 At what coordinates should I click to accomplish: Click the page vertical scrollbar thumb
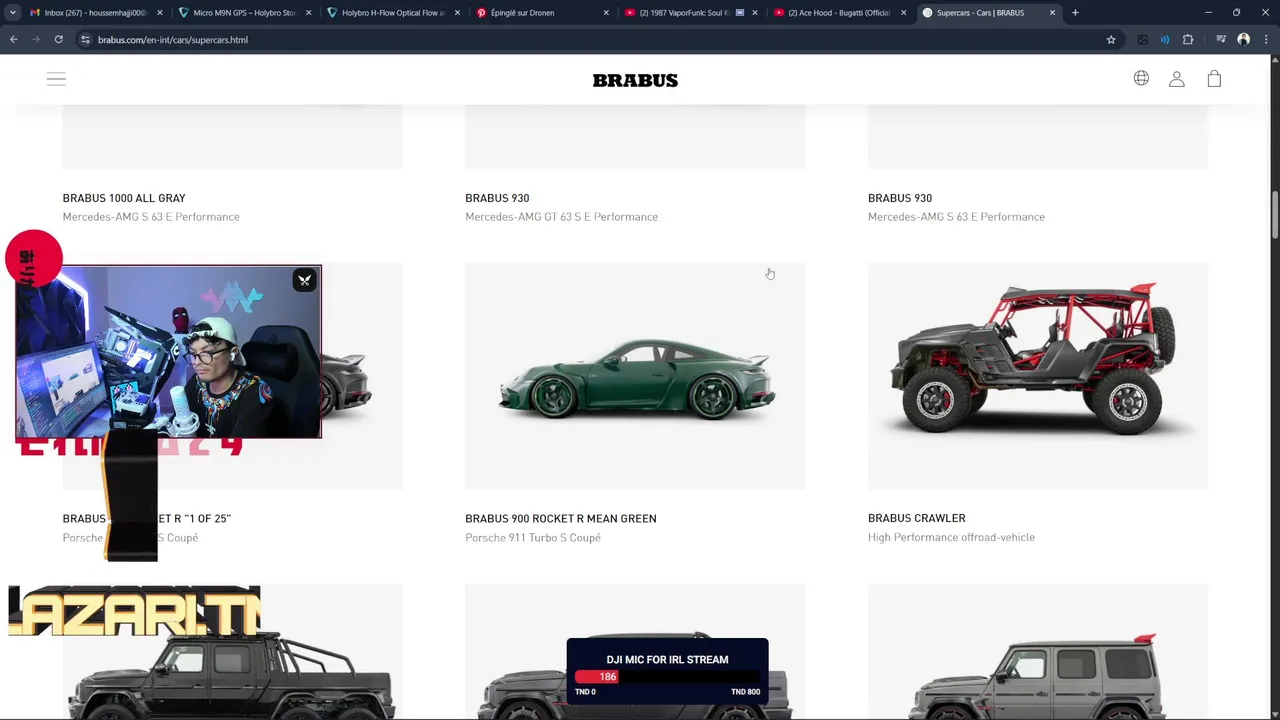click(1275, 213)
